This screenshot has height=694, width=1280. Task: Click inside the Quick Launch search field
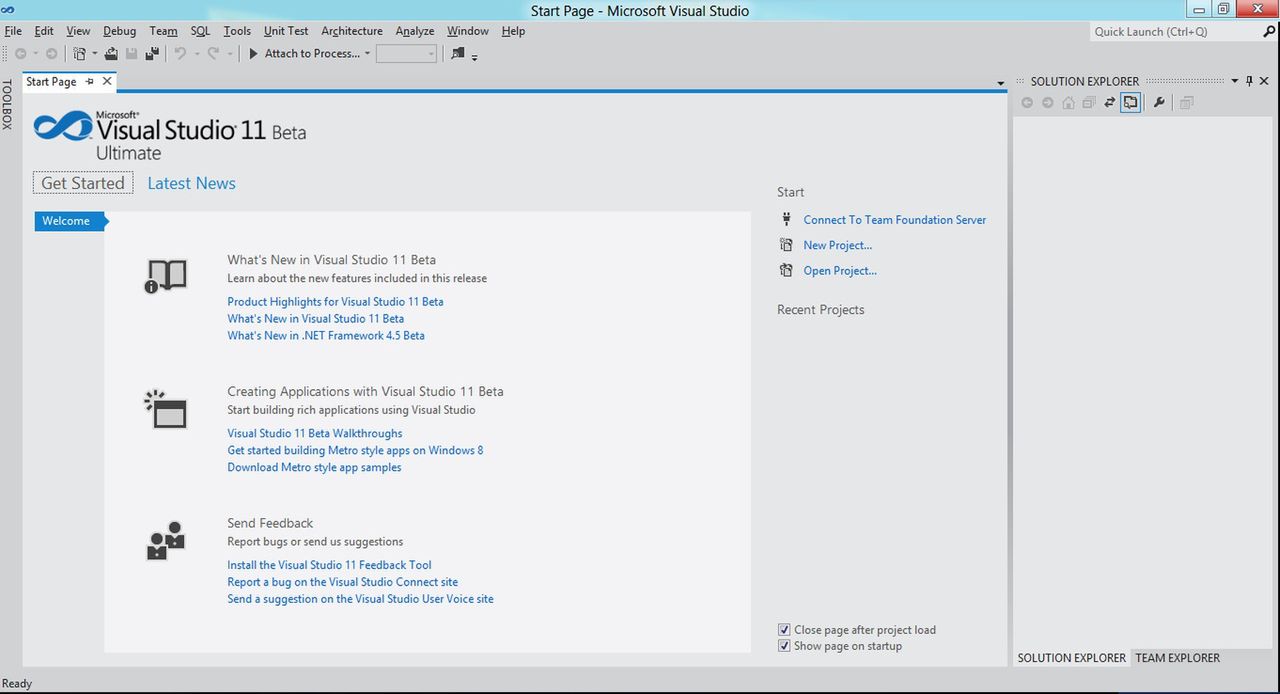click(1175, 31)
